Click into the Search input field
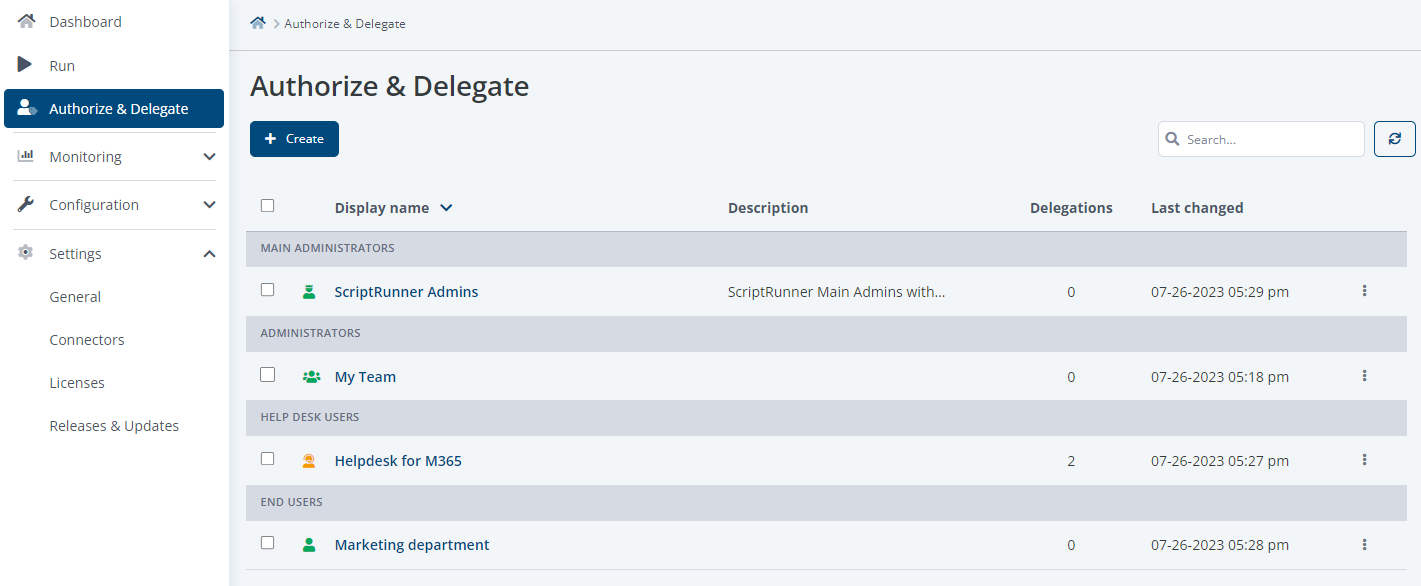The height and width of the screenshot is (586, 1421). [1270, 140]
